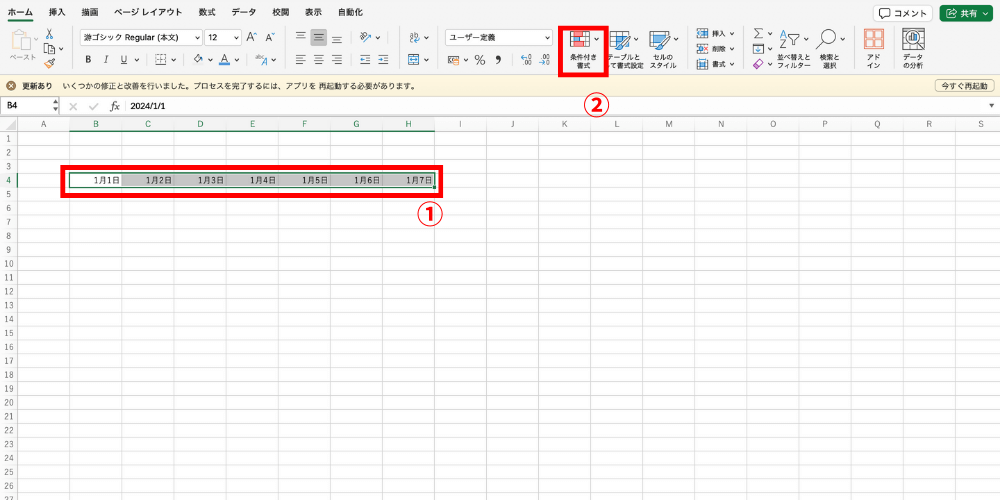
Task: Click 今すぐ再起動 restart button
Action: 964,85
